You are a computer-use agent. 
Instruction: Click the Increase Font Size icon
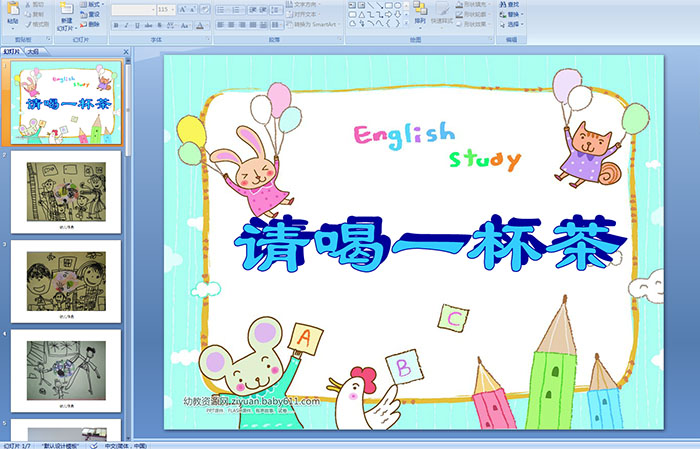pos(181,9)
